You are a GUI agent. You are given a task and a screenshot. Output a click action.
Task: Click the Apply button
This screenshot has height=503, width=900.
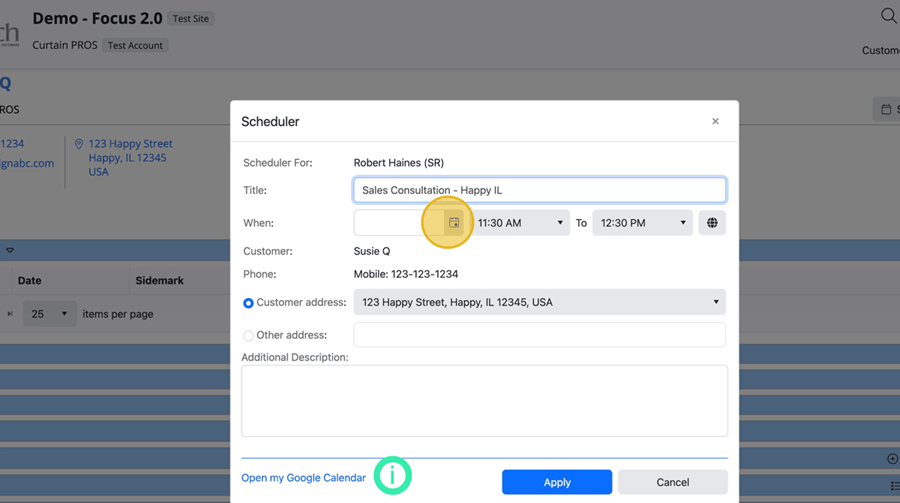coord(557,482)
